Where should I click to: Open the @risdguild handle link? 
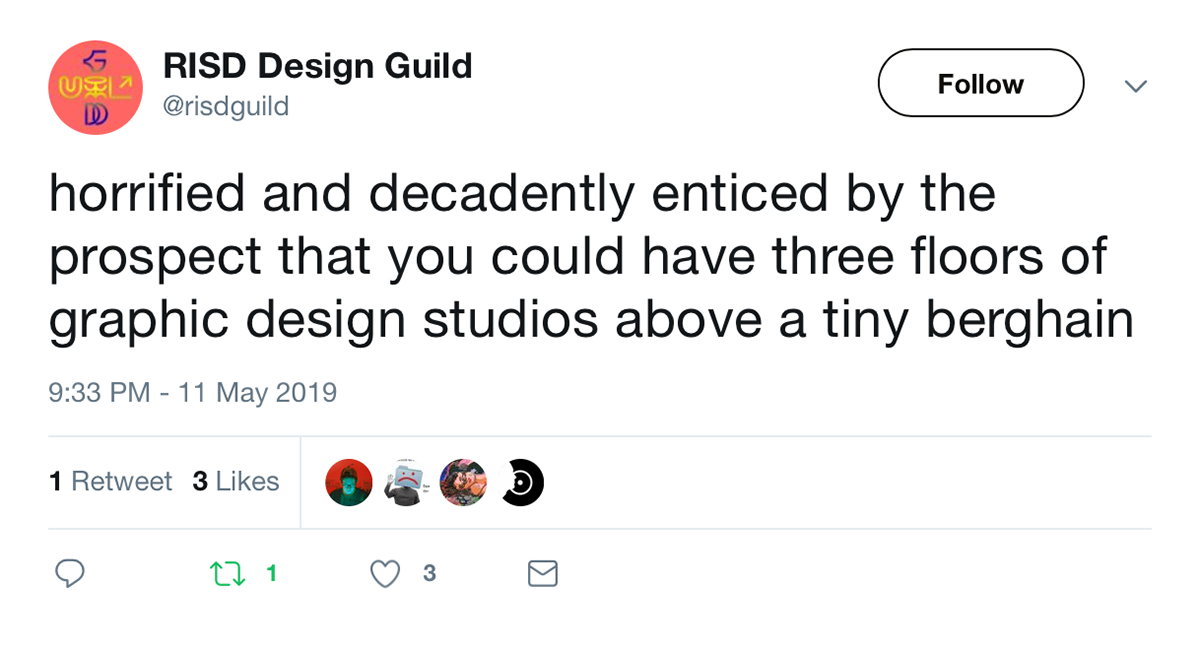pyautogui.click(x=225, y=106)
